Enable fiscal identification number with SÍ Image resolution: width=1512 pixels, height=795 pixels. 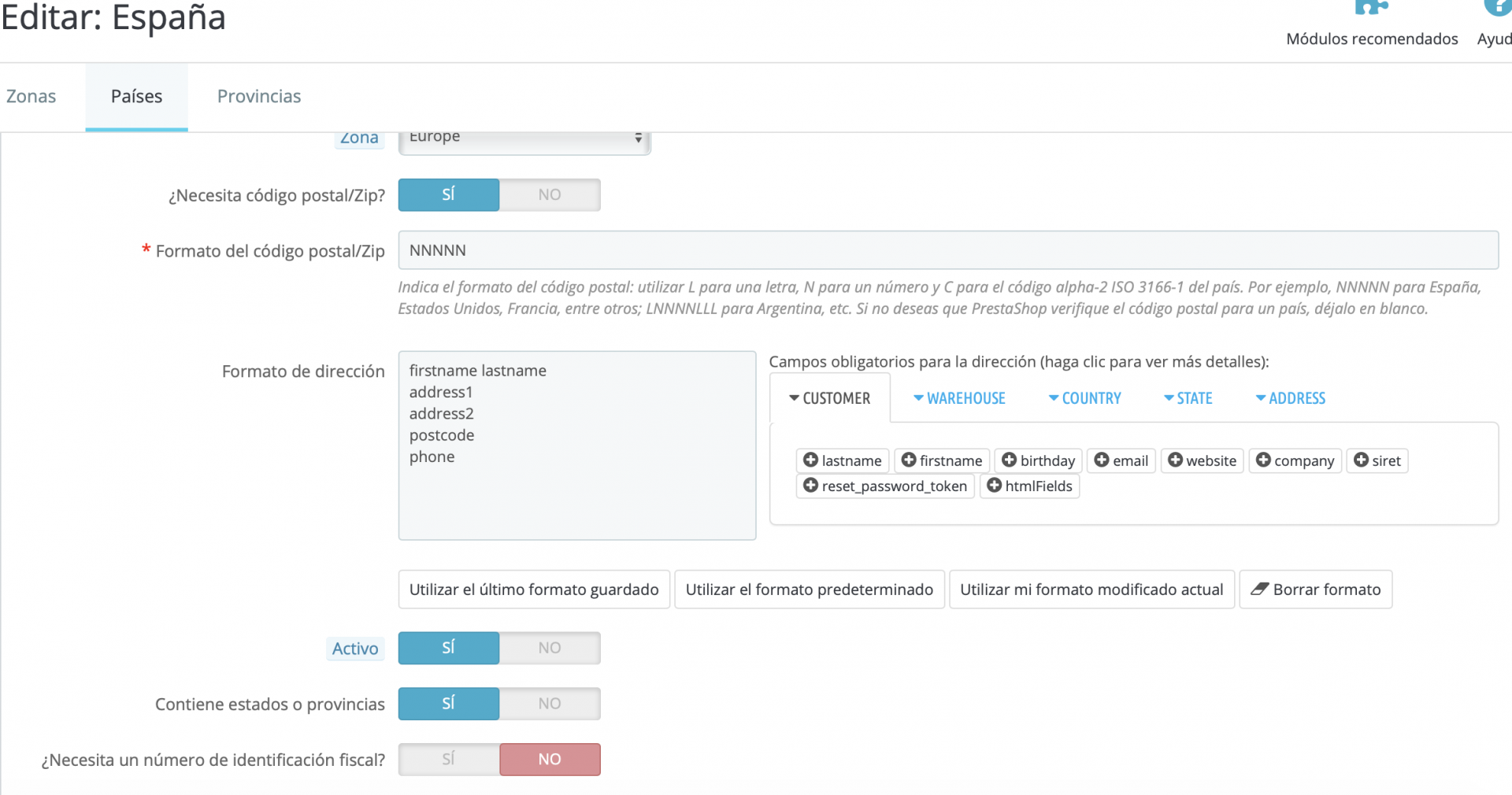448,760
